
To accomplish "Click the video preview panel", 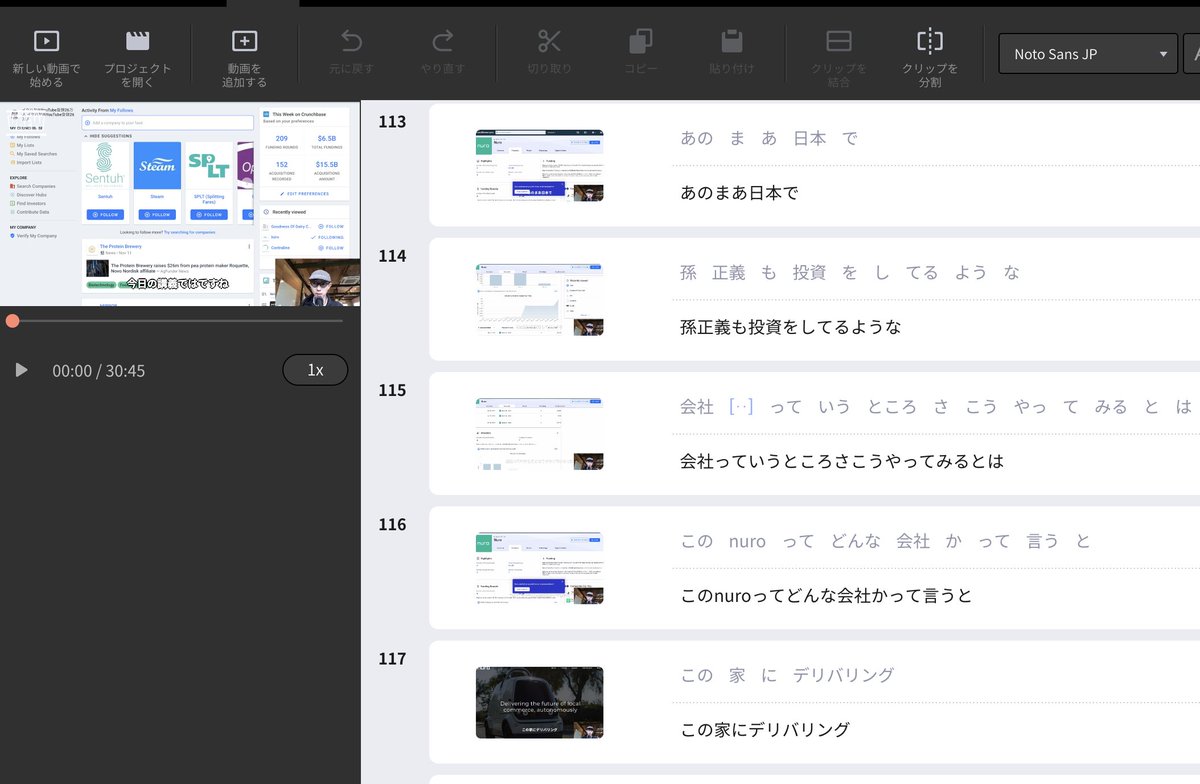I will pos(180,203).
